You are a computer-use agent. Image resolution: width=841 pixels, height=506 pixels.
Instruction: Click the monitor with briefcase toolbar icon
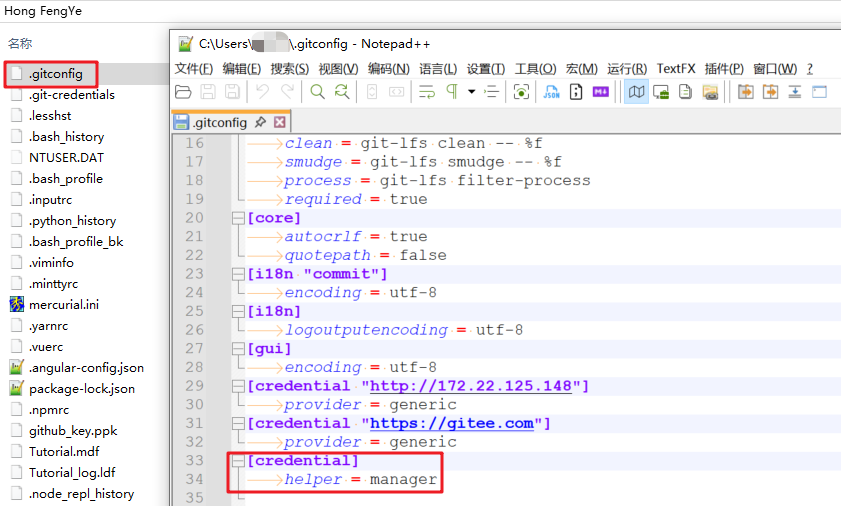(661, 92)
